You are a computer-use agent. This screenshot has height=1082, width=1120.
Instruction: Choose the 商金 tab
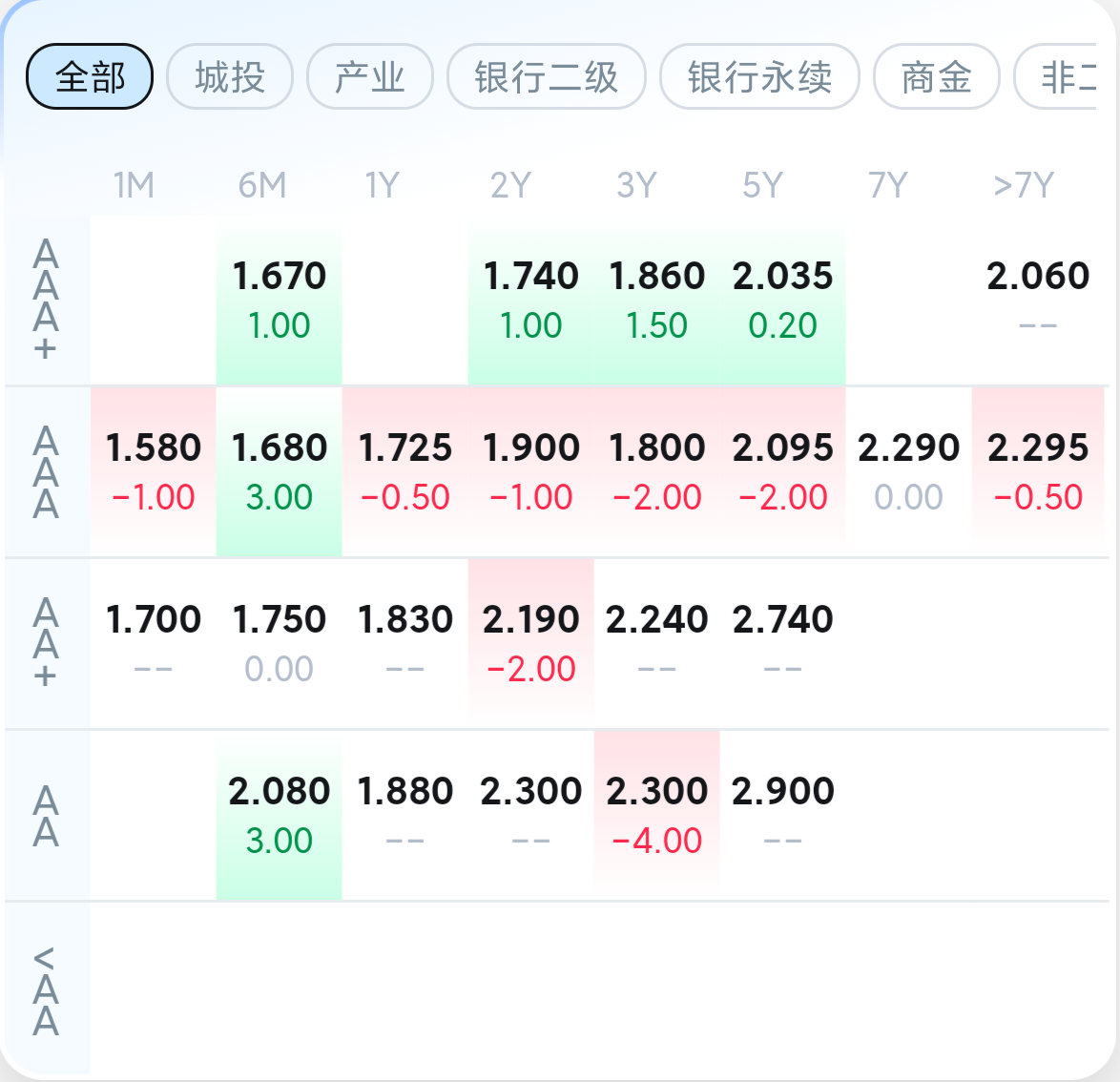click(x=937, y=76)
